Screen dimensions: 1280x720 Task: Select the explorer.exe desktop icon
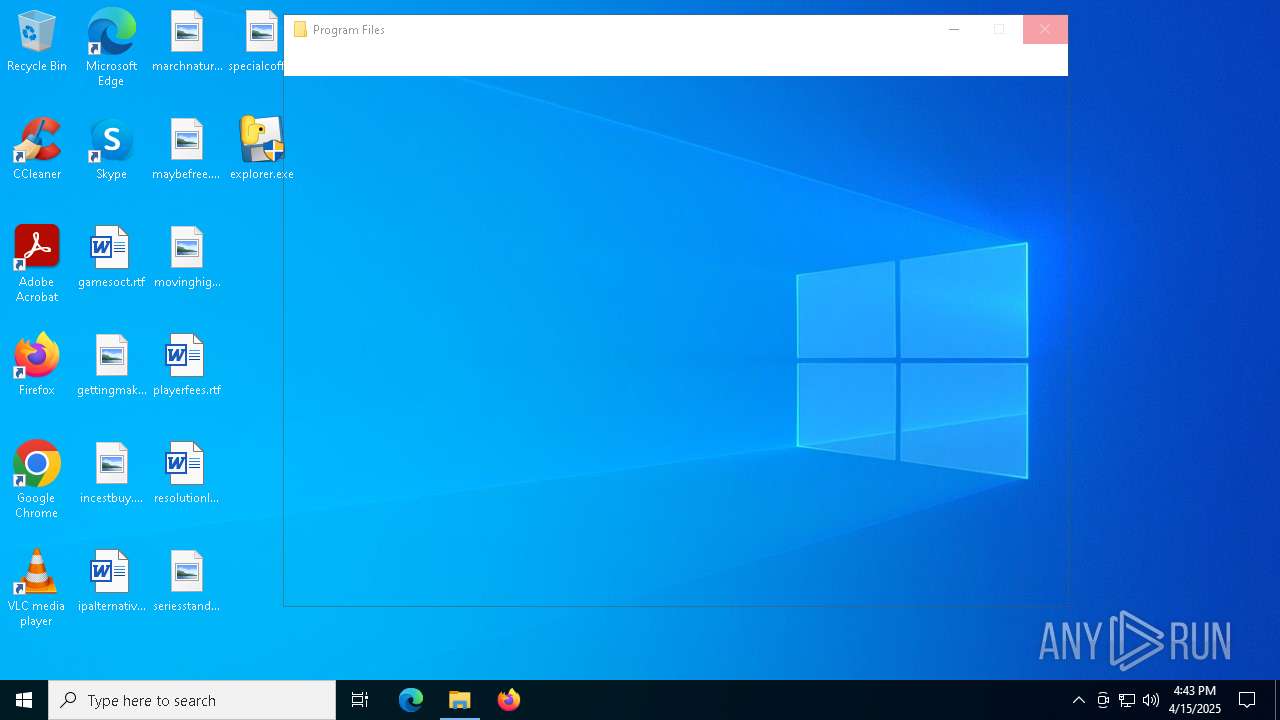pos(261,149)
